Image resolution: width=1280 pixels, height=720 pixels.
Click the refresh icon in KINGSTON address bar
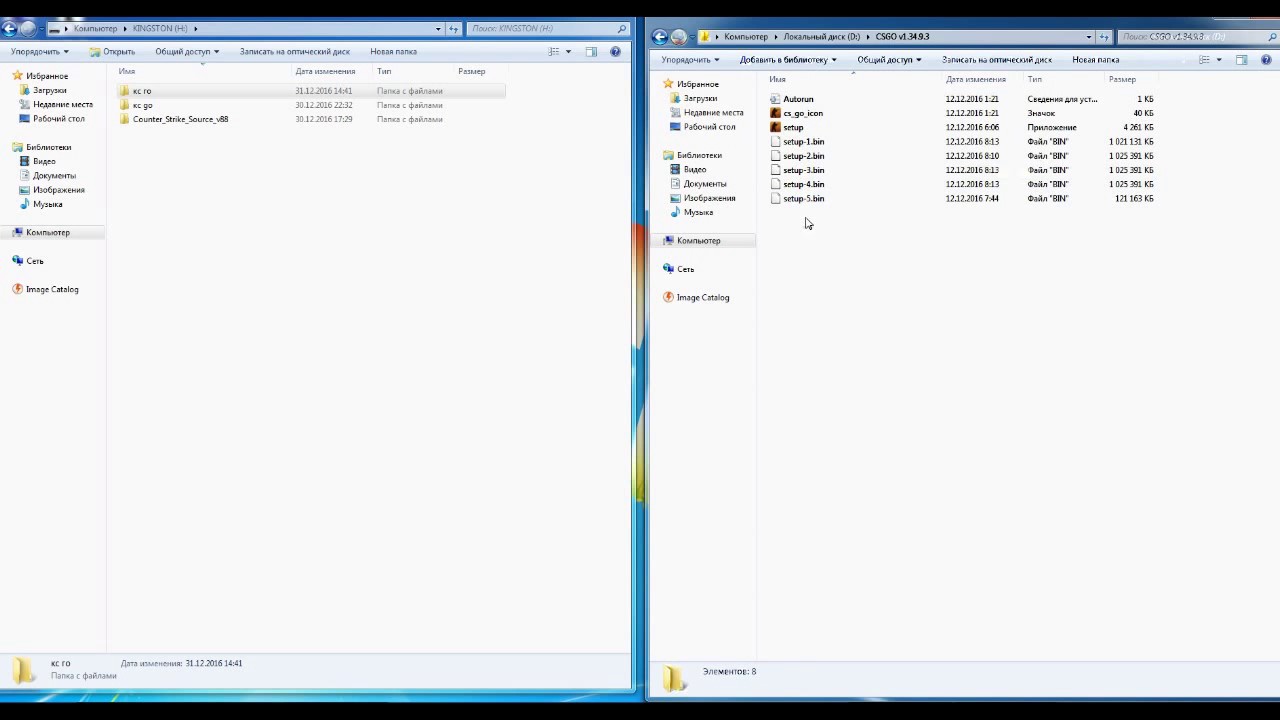[453, 29]
